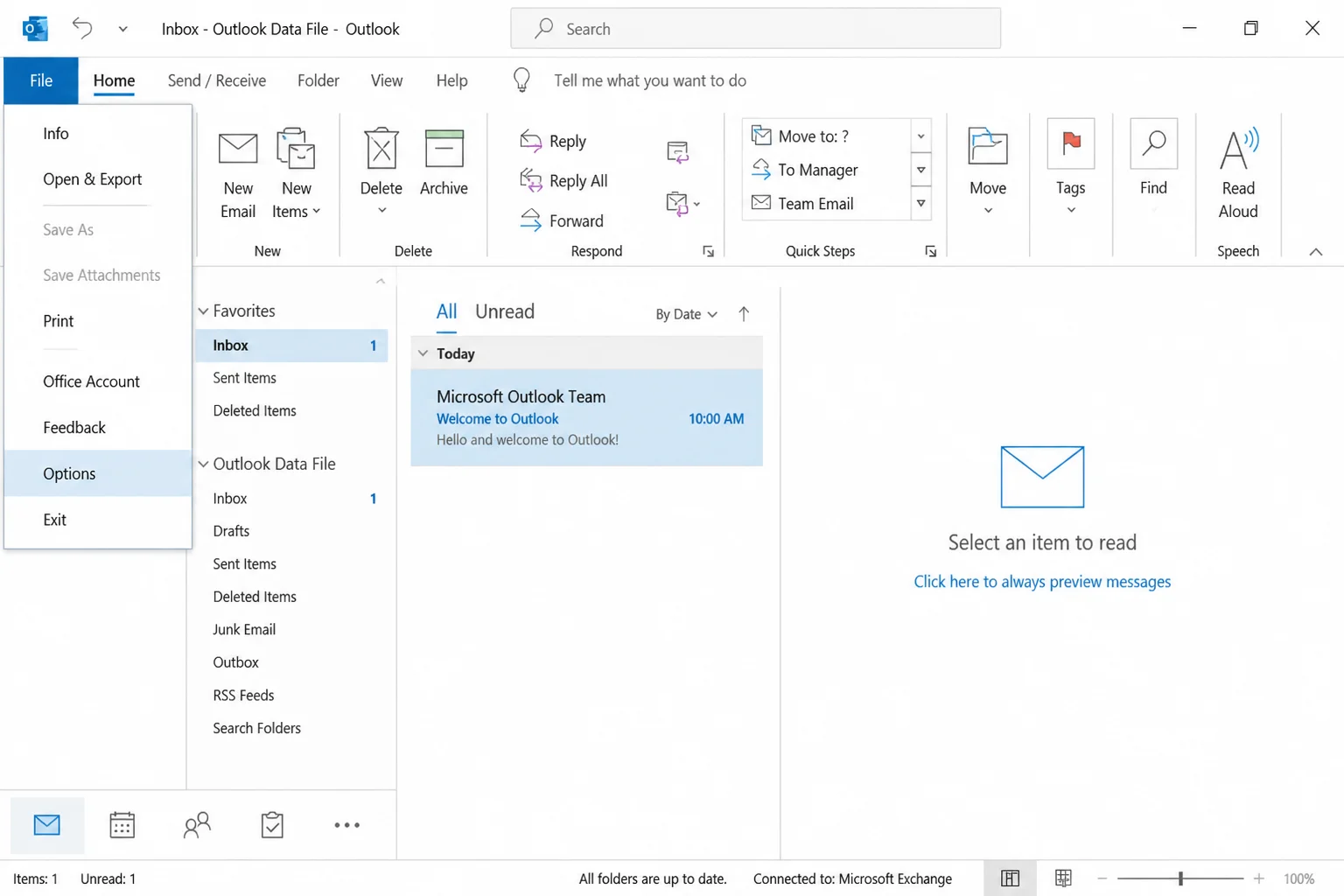Switch to Normal view in status bar
The width and height of the screenshot is (1344, 896).
click(x=1010, y=878)
